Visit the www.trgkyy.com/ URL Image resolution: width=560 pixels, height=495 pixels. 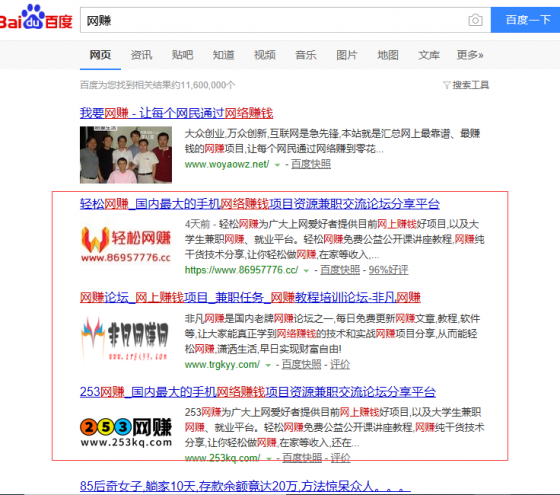pyautogui.click(x=222, y=364)
